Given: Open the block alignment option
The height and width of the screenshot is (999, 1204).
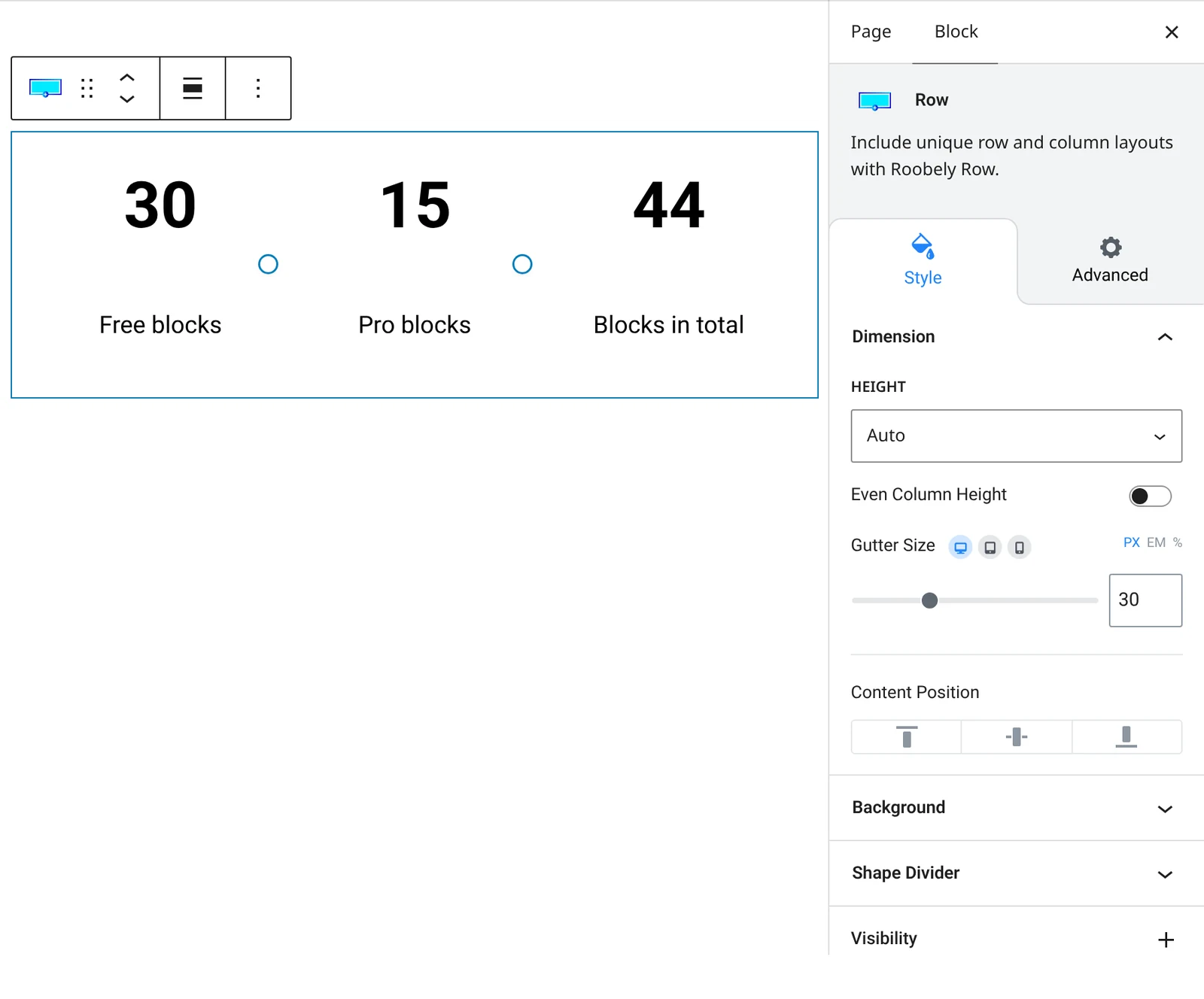Looking at the screenshot, I should (x=193, y=88).
